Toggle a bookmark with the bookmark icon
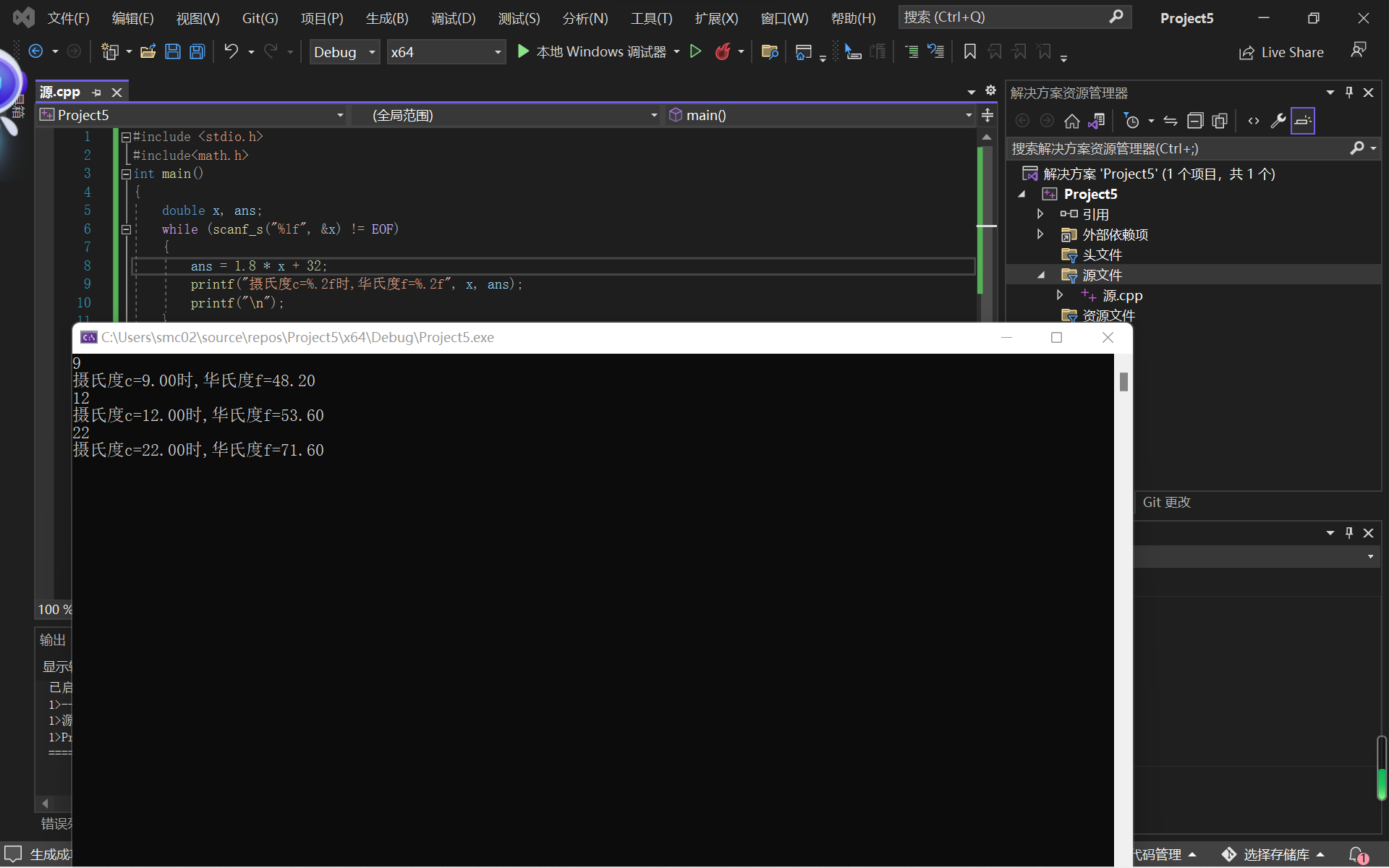Screen dimensions: 1389x868 970,51
